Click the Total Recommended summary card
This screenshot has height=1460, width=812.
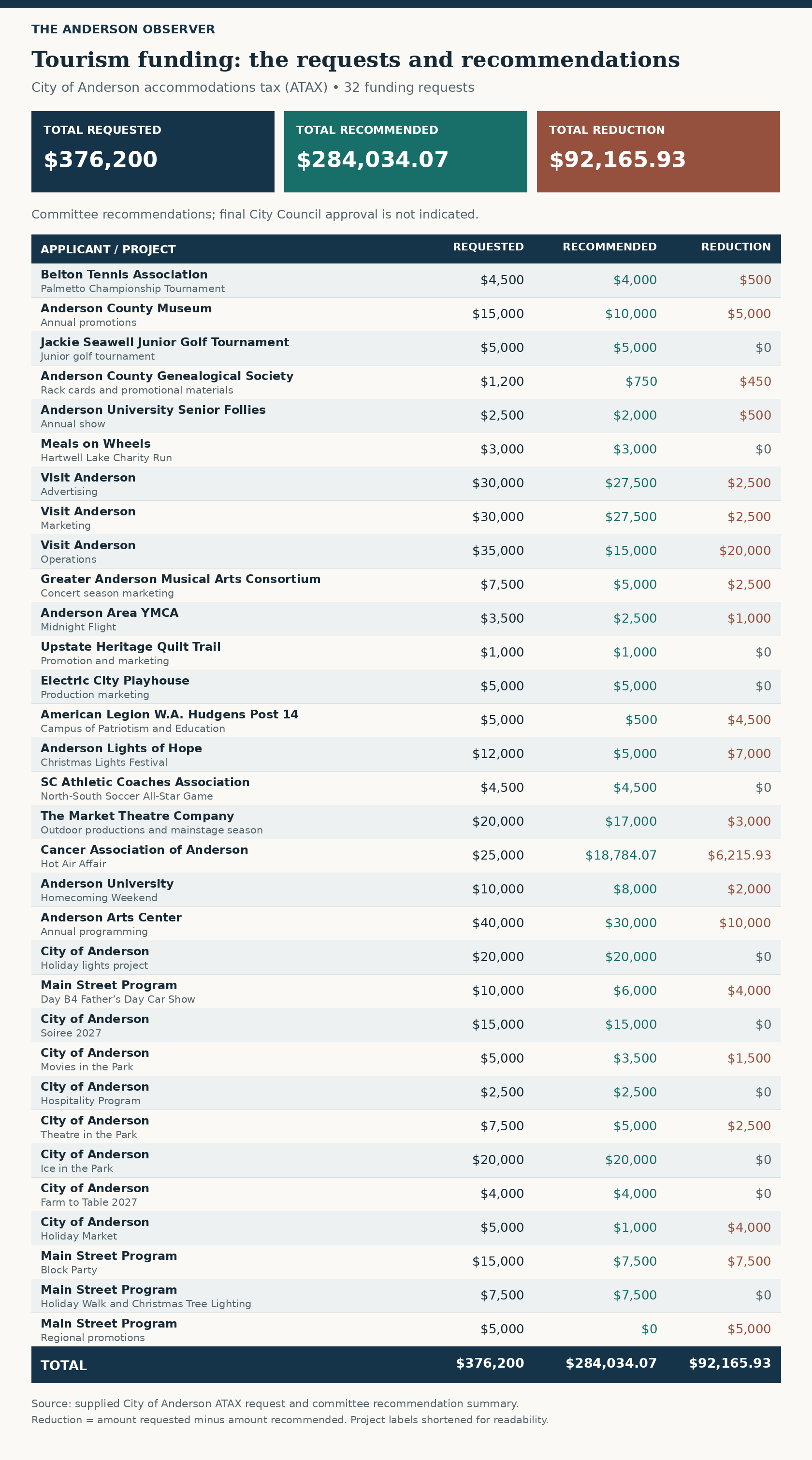coord(405,151)
